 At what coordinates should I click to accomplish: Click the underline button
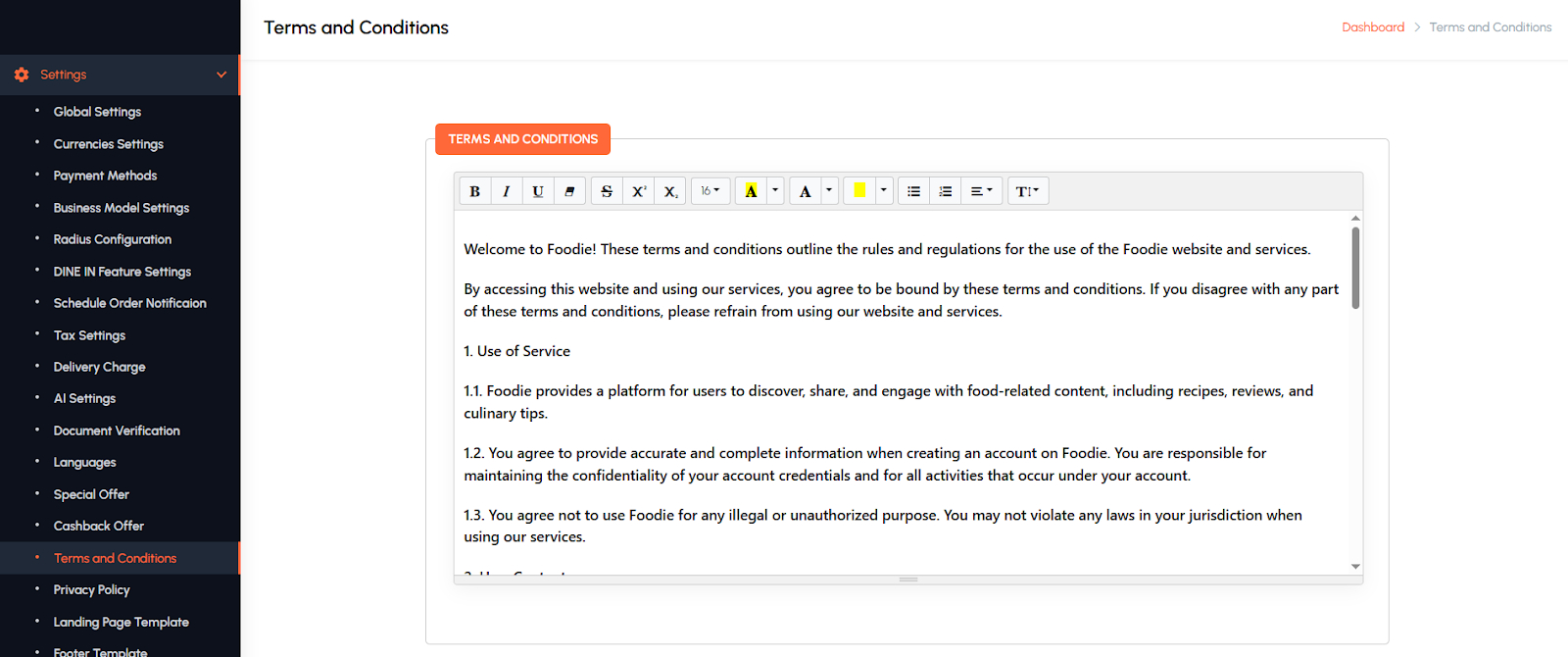[x=538, y=191]
